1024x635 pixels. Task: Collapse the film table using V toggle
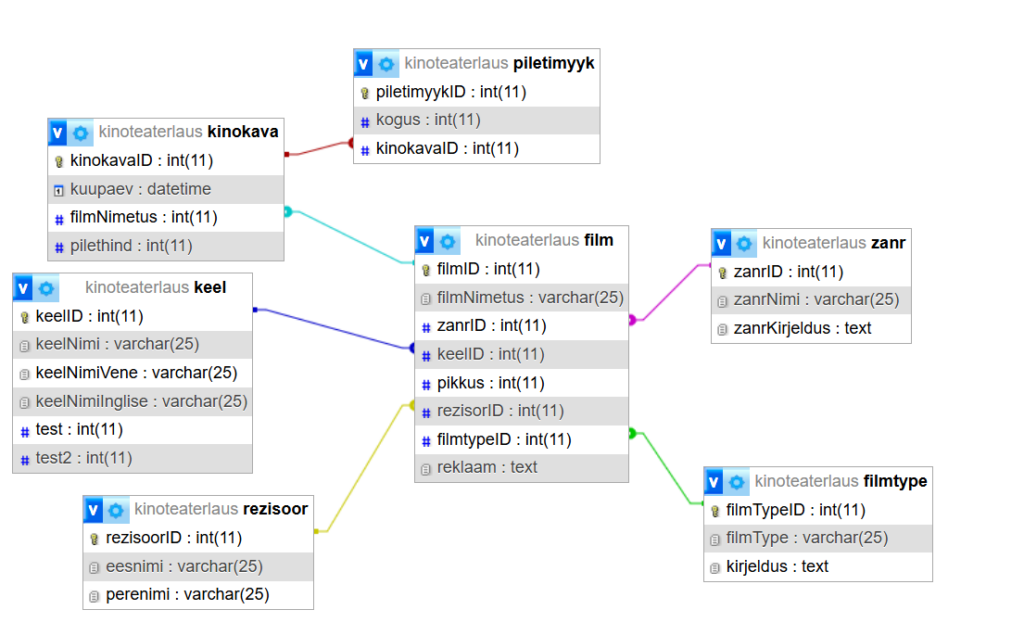tap(425, 241)
